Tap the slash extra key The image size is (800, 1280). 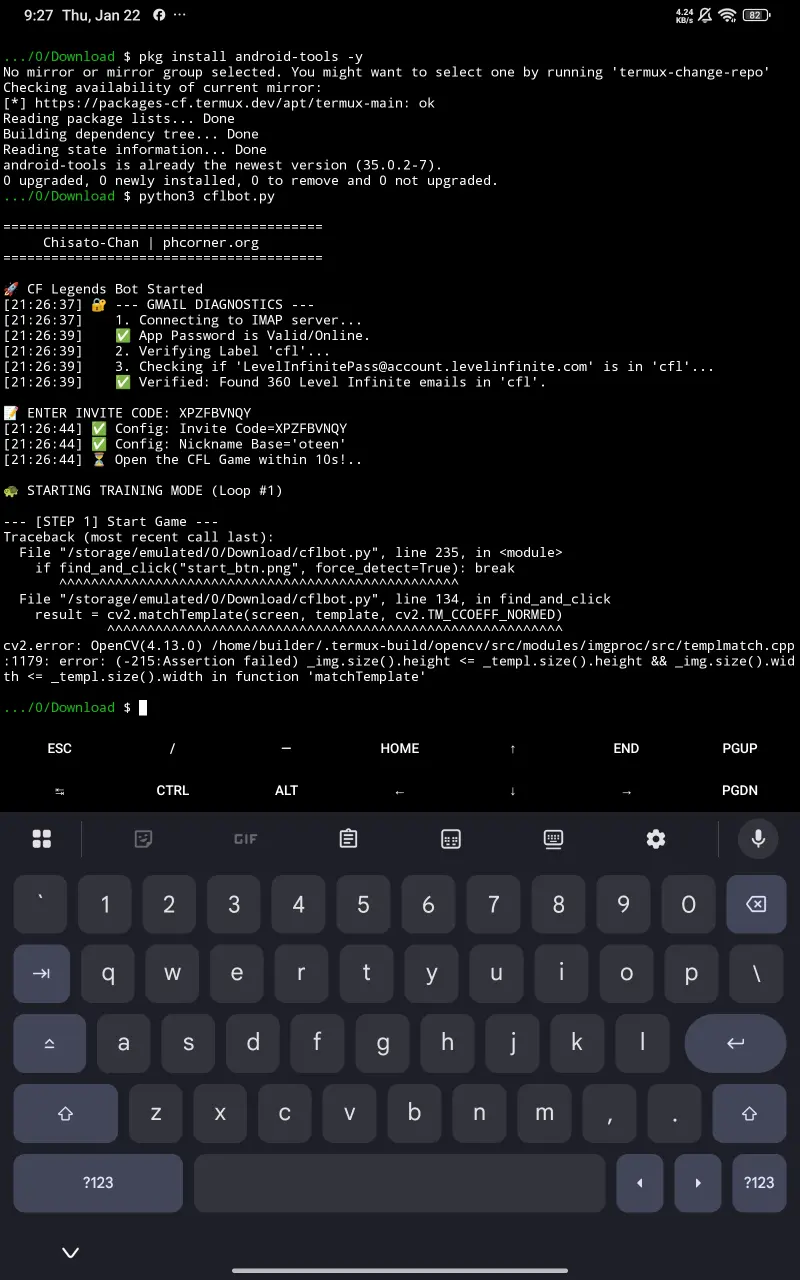pos(173,748)
